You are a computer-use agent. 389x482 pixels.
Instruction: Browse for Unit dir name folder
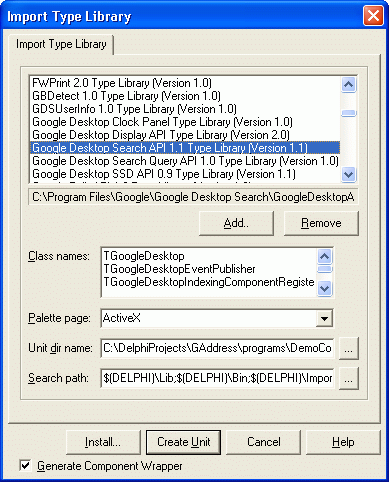click(x=349, y=349)
